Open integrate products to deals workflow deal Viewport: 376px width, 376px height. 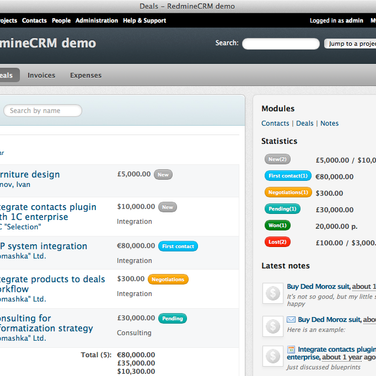(52, 284)
